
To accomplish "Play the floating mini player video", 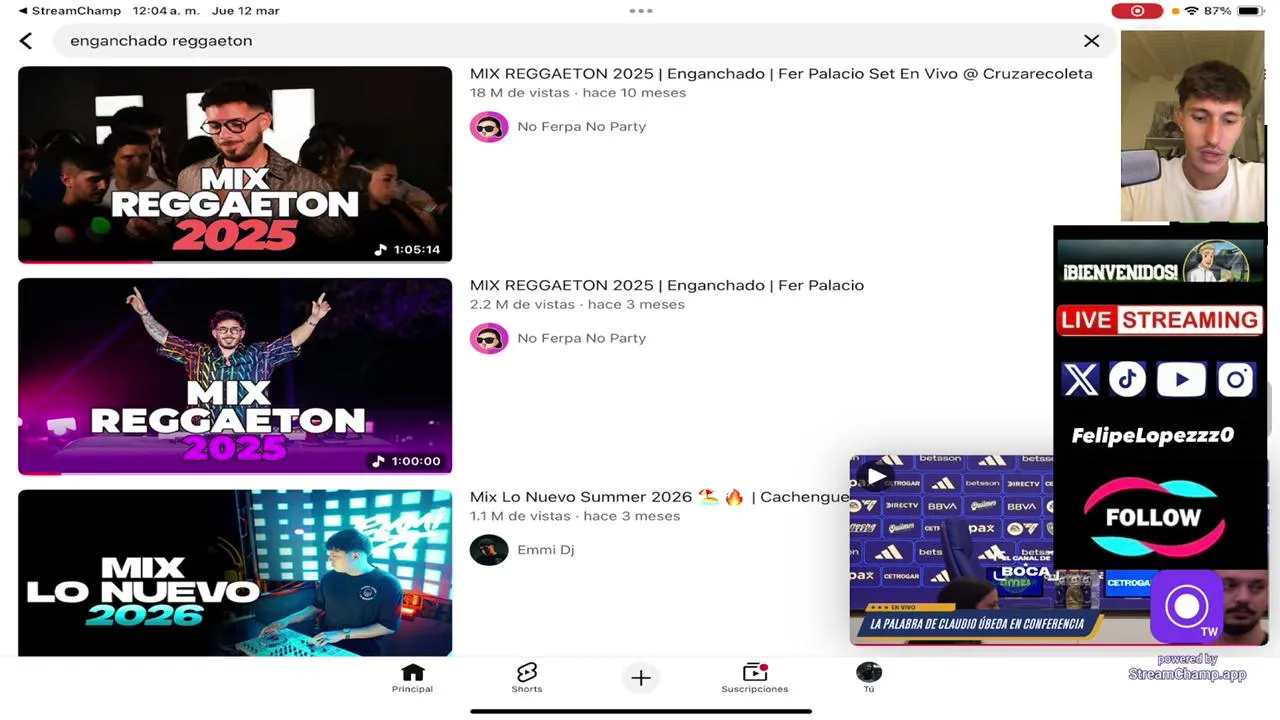I will tap(877, 477).
